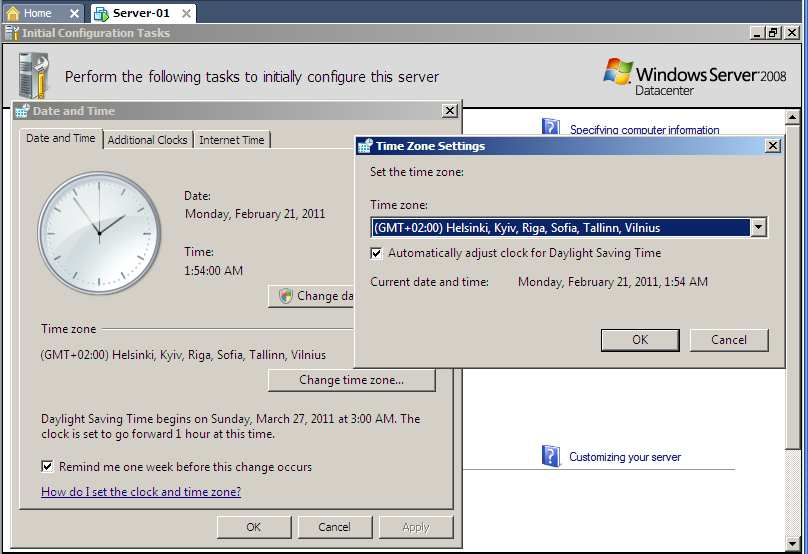Click the Initial Configuration Tasks title icon
Screen dimensions: 808x554
click(x=12, y=33)
